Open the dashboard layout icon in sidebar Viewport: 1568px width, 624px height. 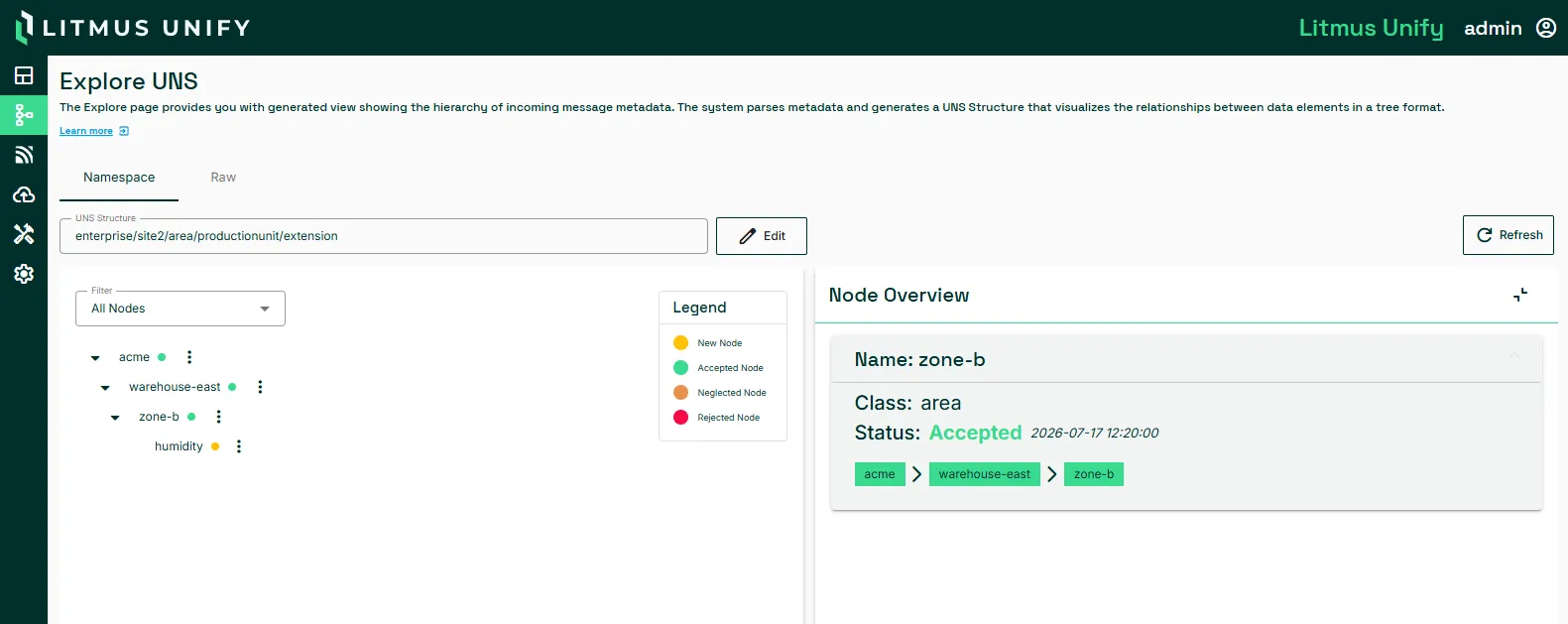pyautogui.click(x=24, y=75)
